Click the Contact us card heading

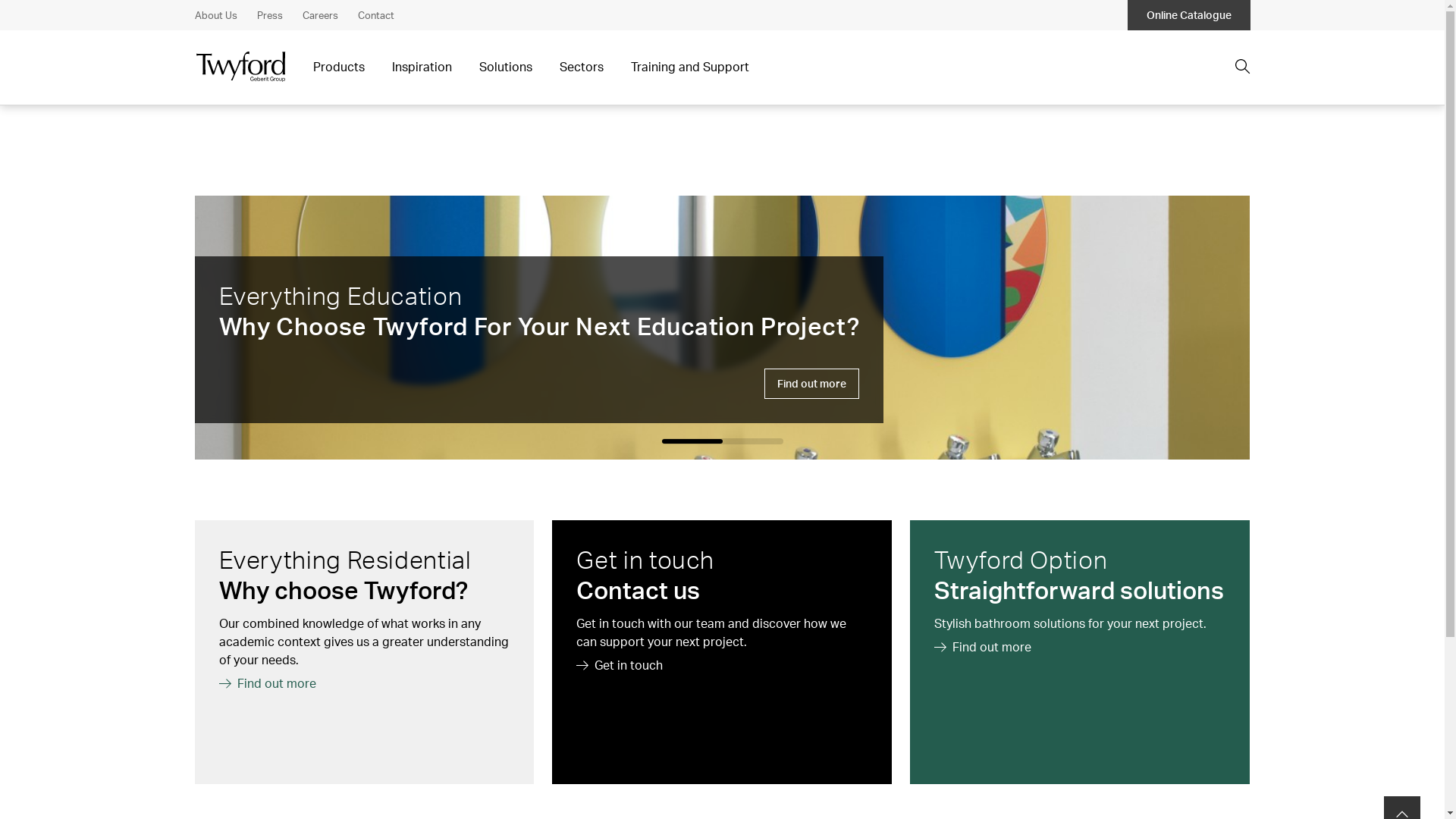tap(637, 591)
